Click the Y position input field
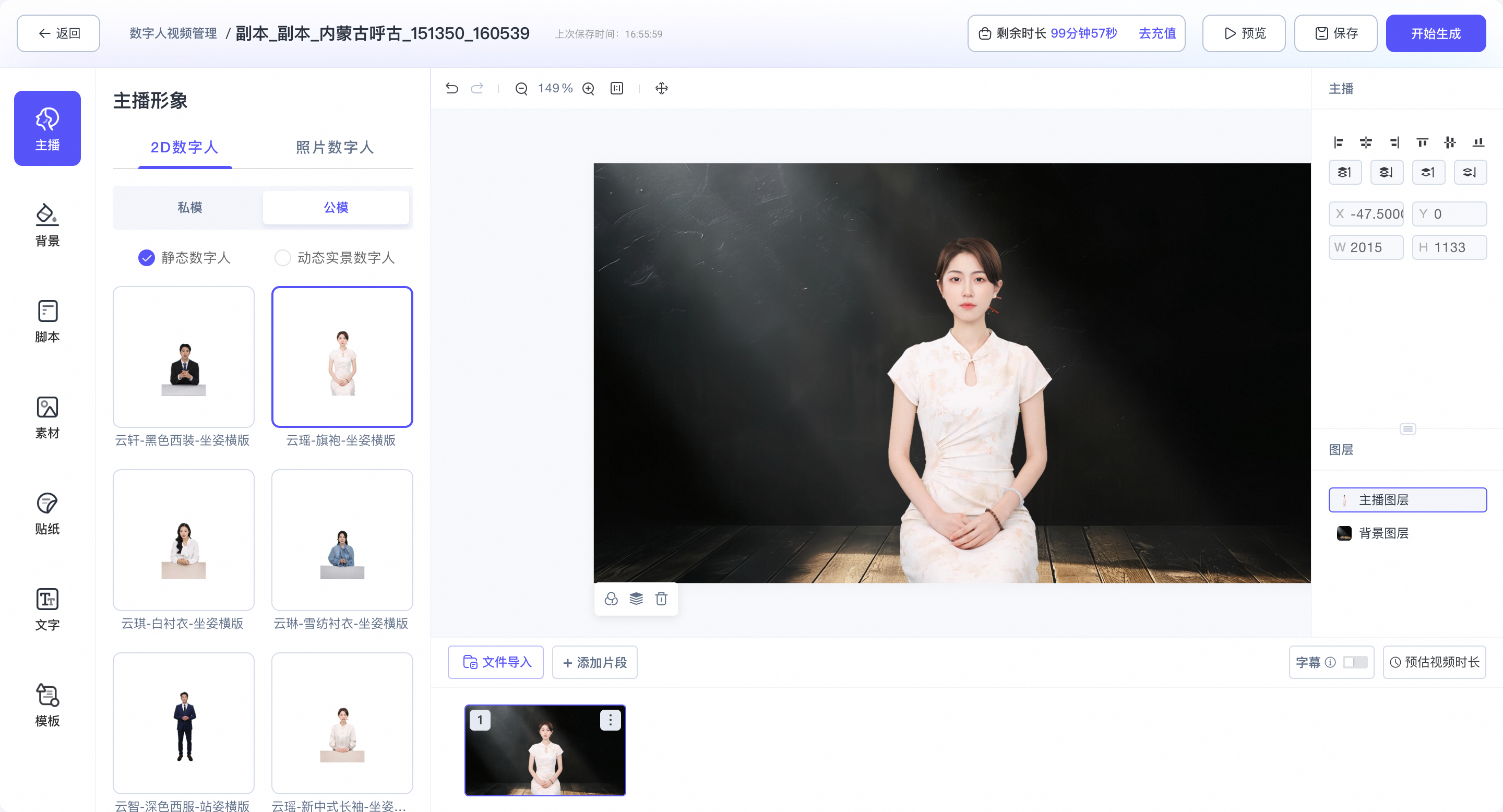This screenshot has height=812, width=1503. coord(1449,214)
